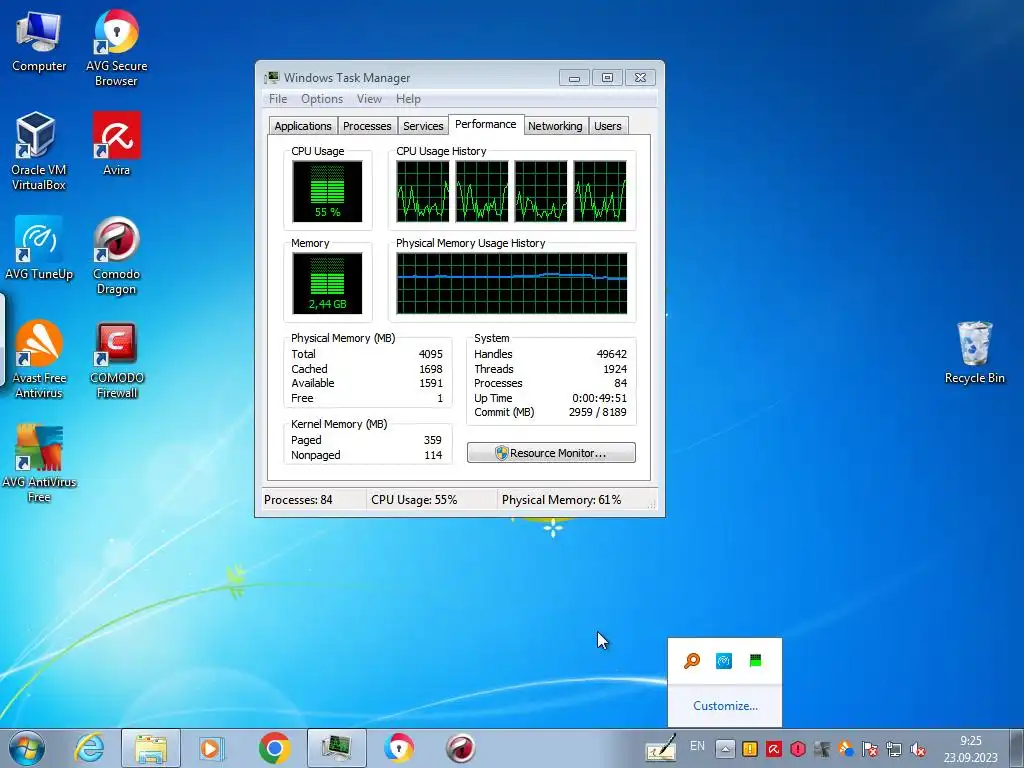Screen dimensions: 1024x768
Task: Click the Handles value 49642
Action: pos(611,354)
